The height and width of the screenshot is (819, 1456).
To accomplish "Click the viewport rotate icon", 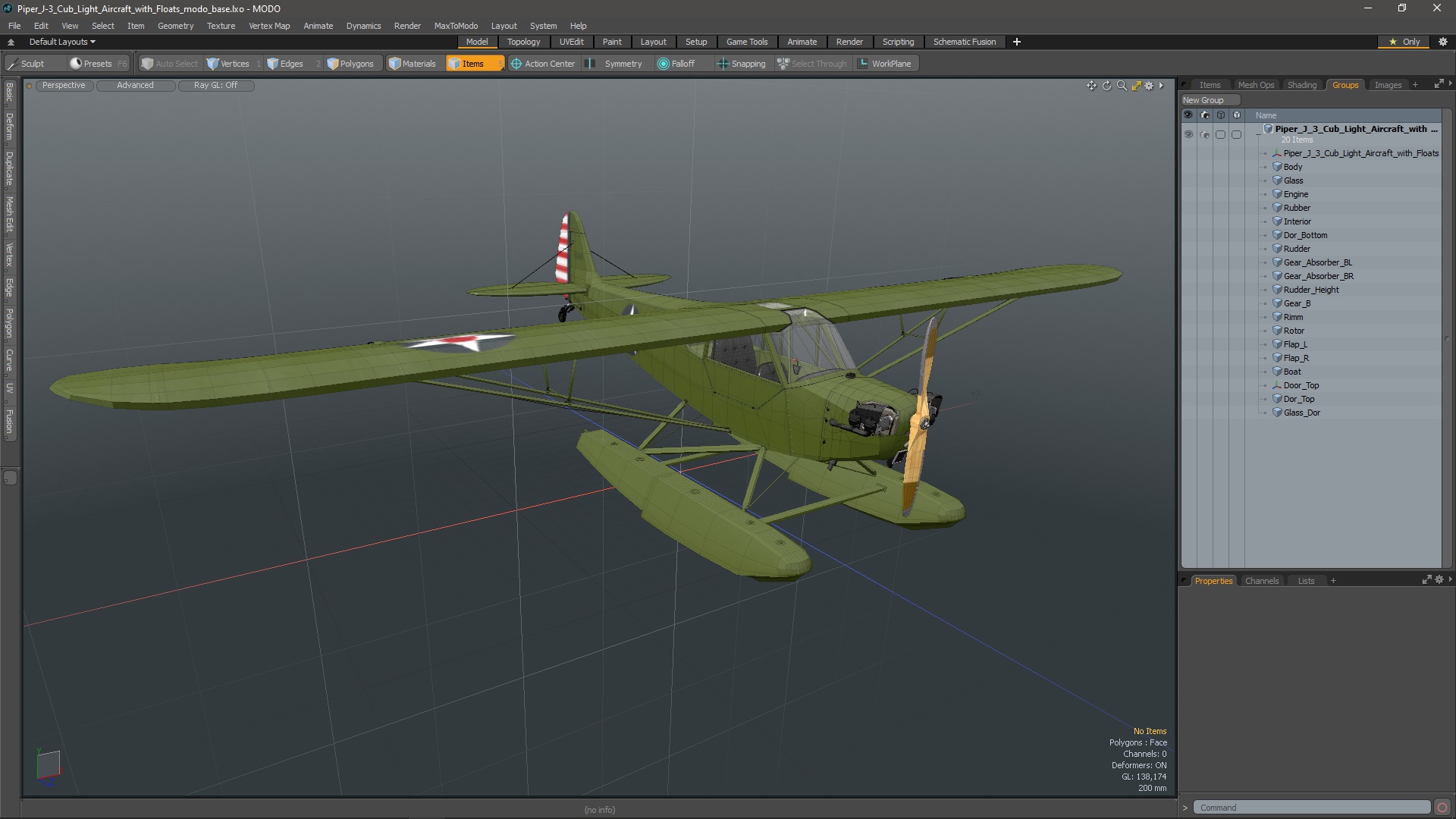I will [x=1106, y=86].
